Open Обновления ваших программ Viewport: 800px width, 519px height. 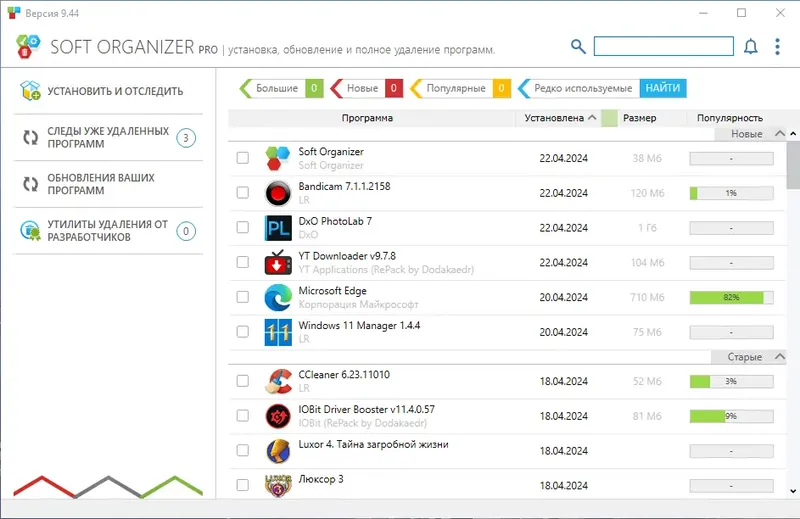point(108,184)
